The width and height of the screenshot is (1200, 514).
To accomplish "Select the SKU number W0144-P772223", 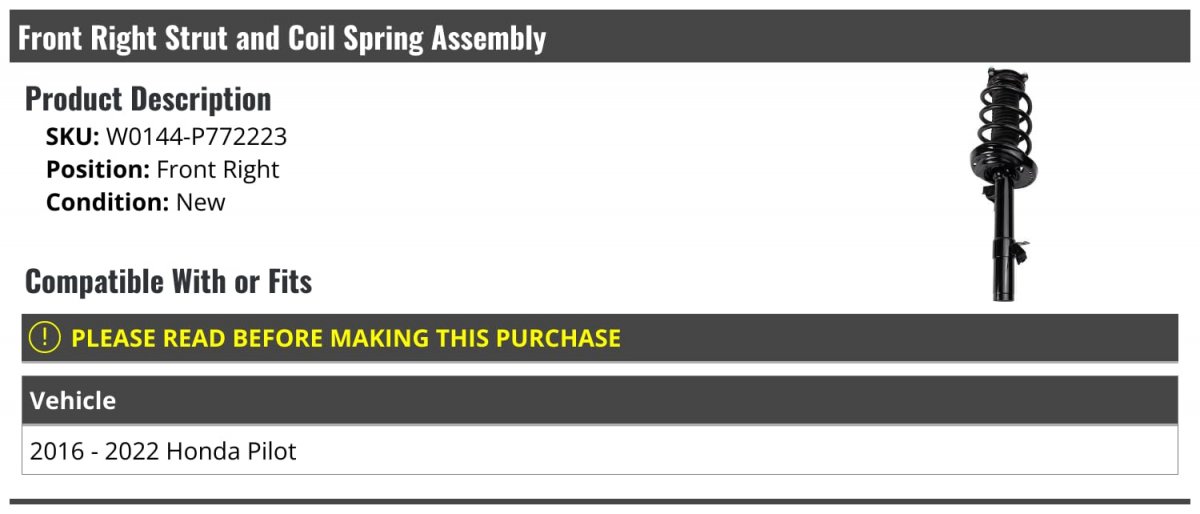I will pyautogui.click(x=196, y=137).
